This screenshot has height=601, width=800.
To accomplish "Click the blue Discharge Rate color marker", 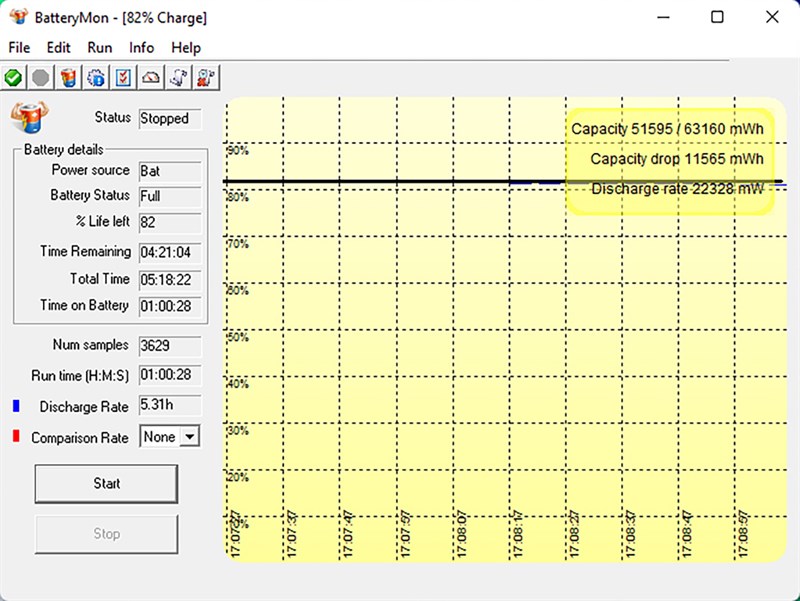I will pos(16,407).
